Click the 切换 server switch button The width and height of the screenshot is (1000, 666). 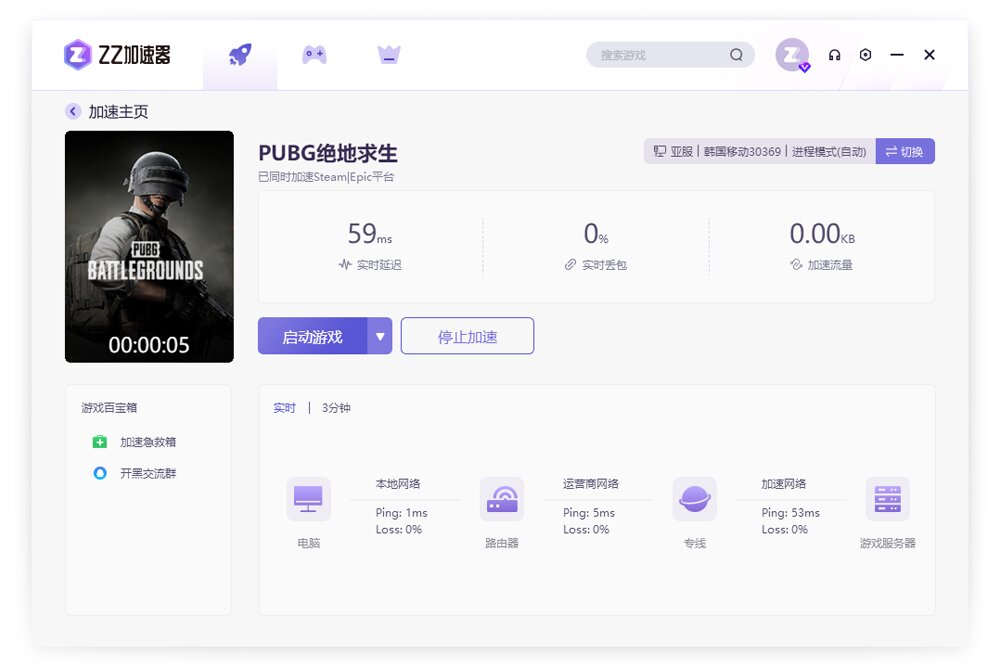pos(905,151)
